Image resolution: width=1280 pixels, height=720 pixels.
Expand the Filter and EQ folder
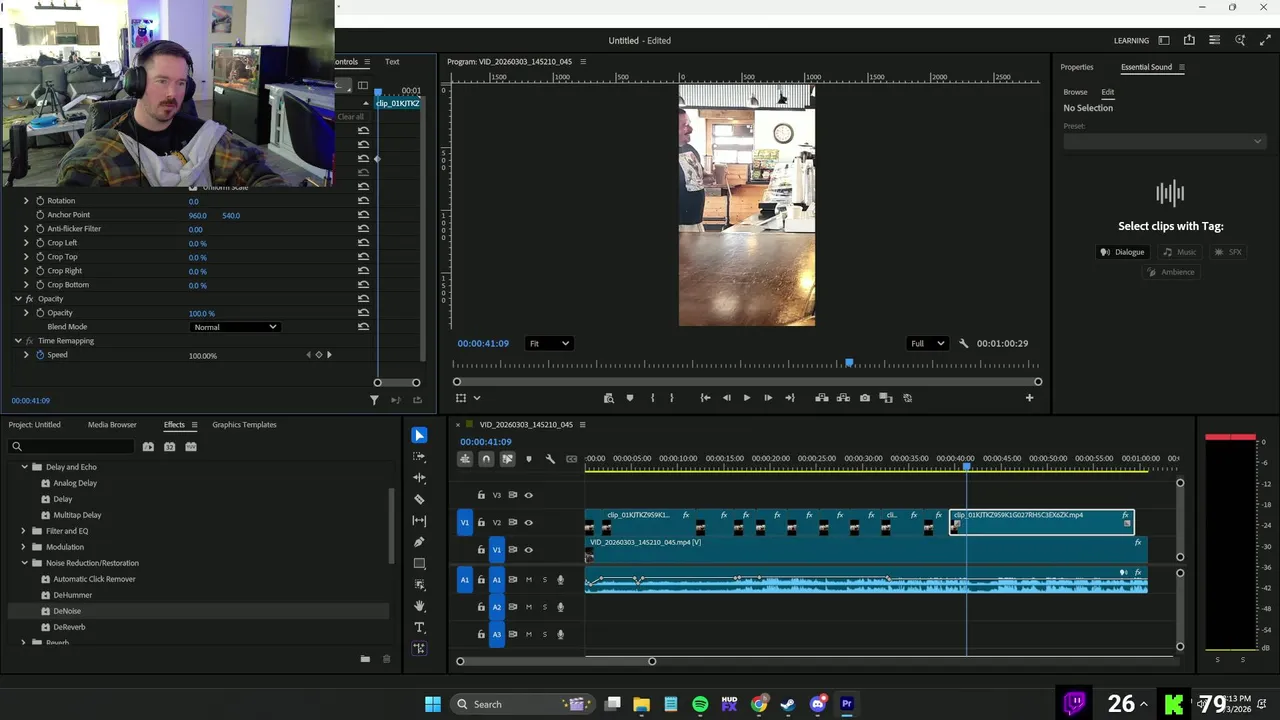pos(24,531)
